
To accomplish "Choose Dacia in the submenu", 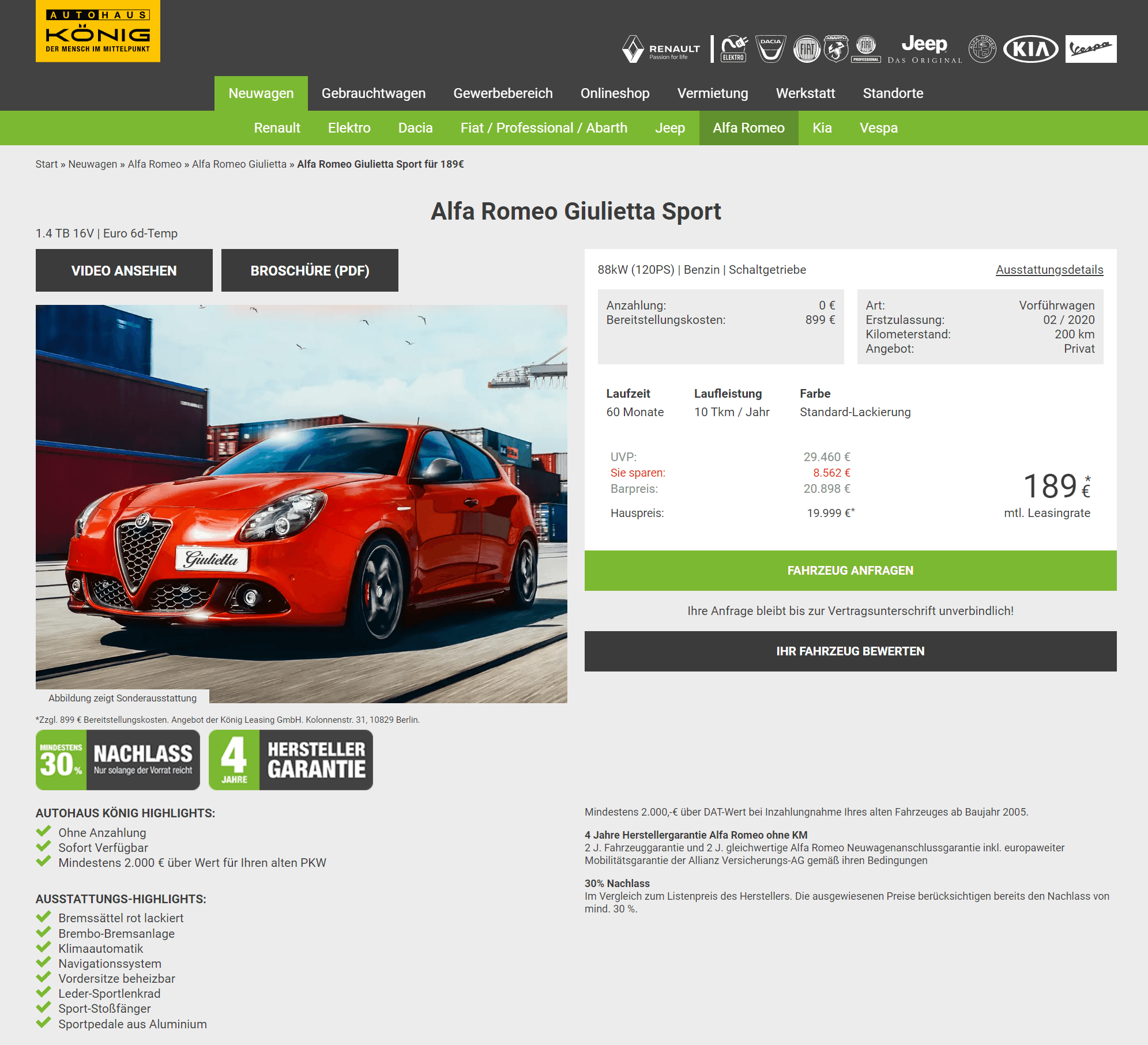I will [x=416, y=128].
